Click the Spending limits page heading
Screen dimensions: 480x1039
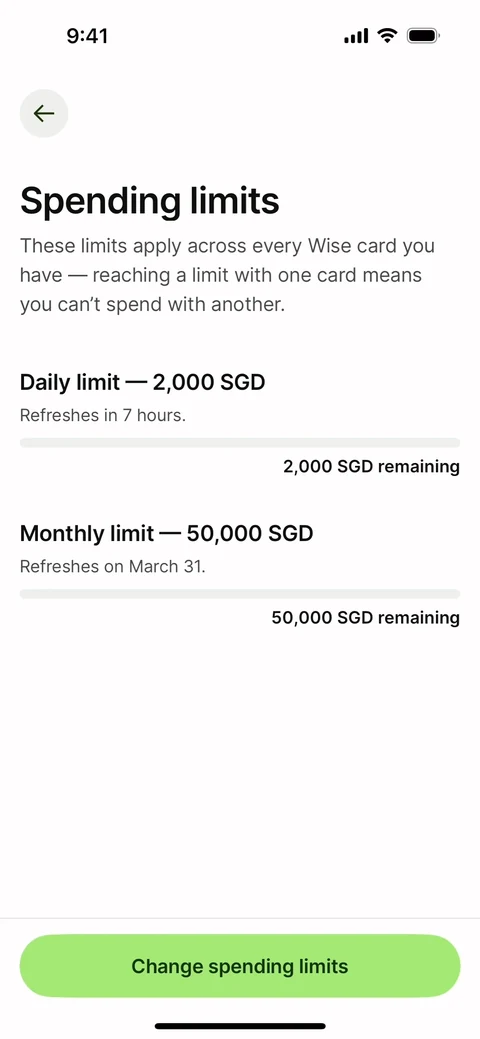pos(150,200)
